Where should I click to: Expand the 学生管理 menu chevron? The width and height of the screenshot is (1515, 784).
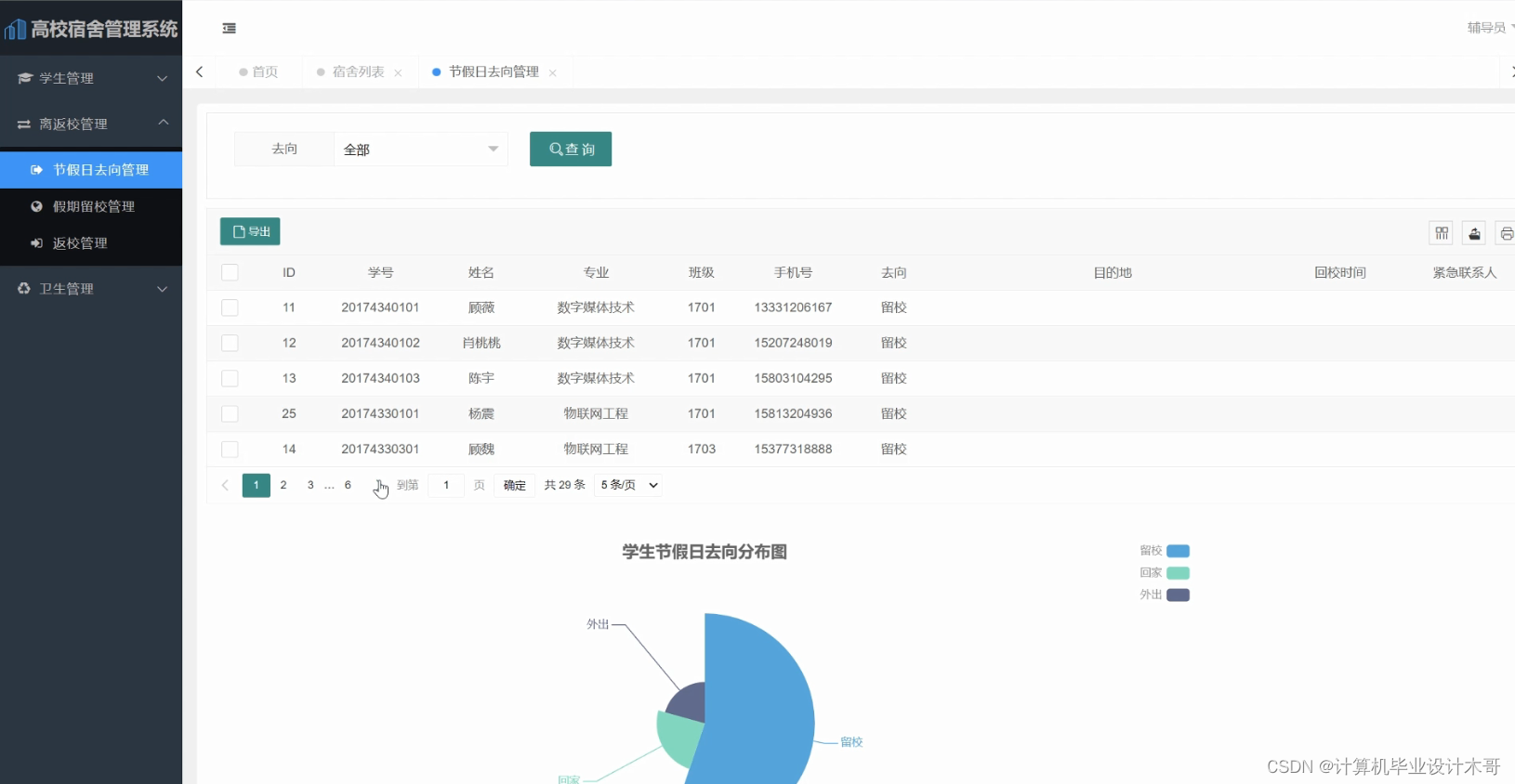pos(163,78)
